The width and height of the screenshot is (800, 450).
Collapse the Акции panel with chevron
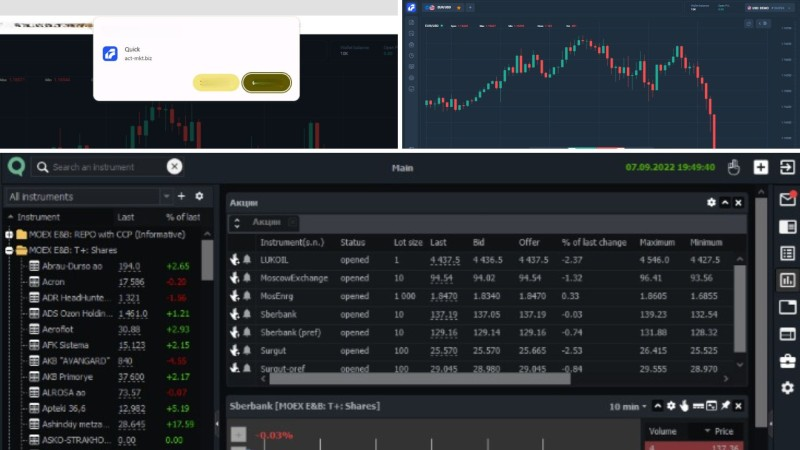point(725,202)
